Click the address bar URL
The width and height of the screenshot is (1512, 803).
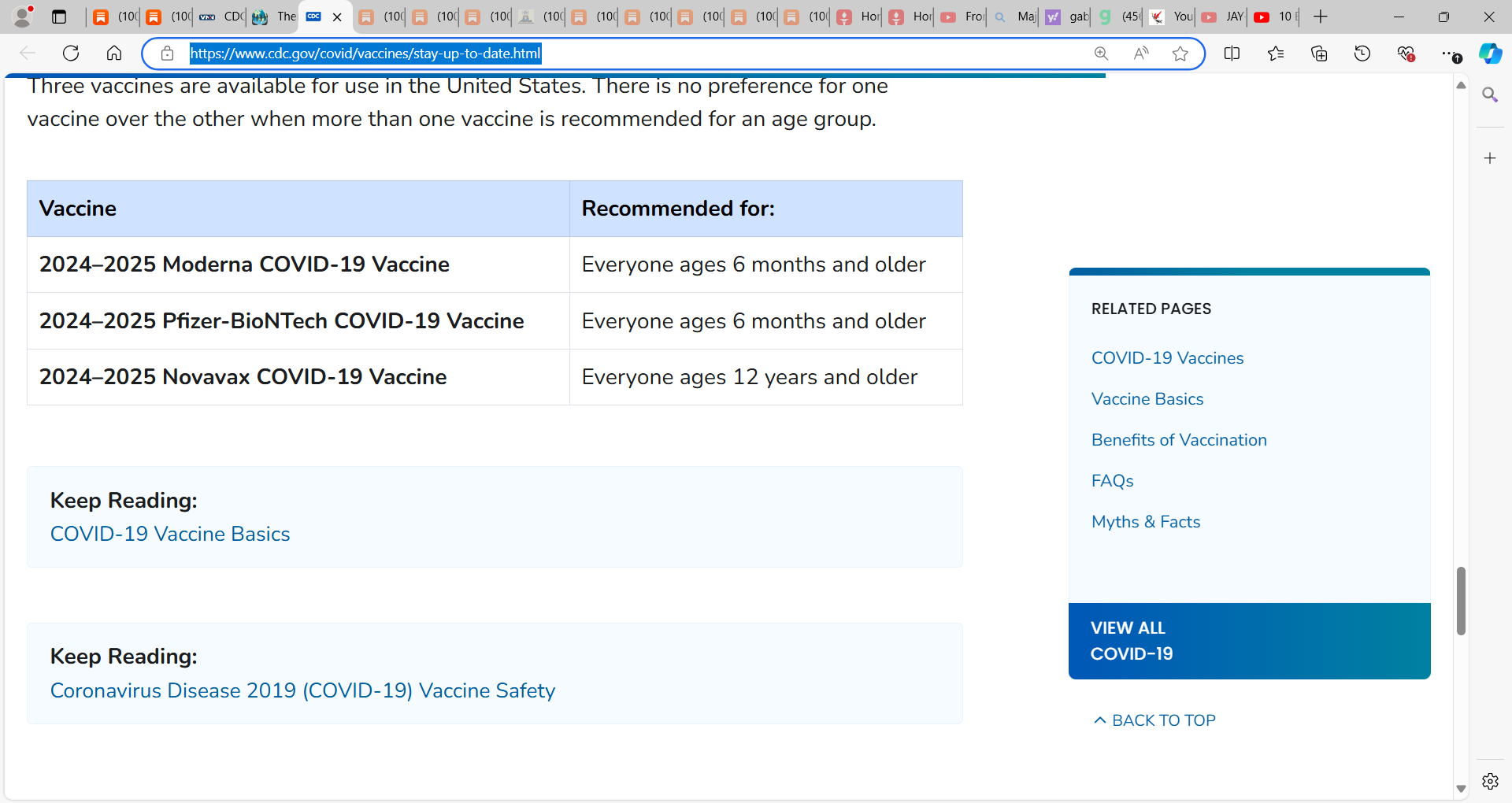[365, 54]
